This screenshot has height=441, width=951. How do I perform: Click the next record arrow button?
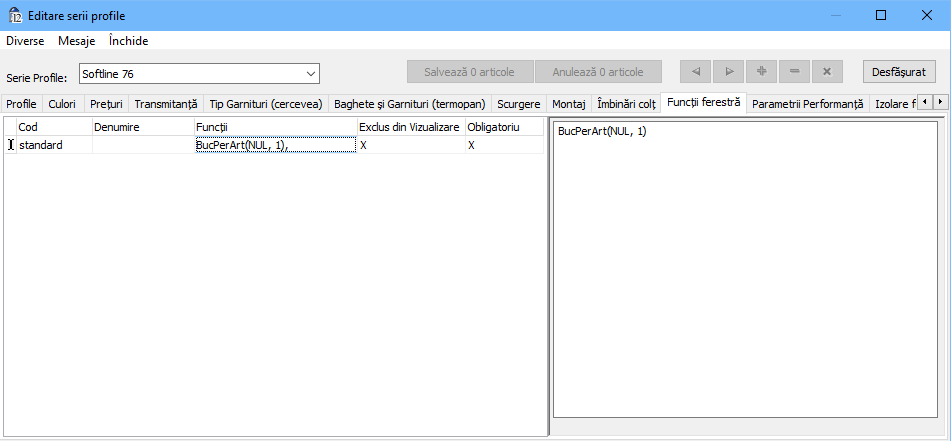729,72
